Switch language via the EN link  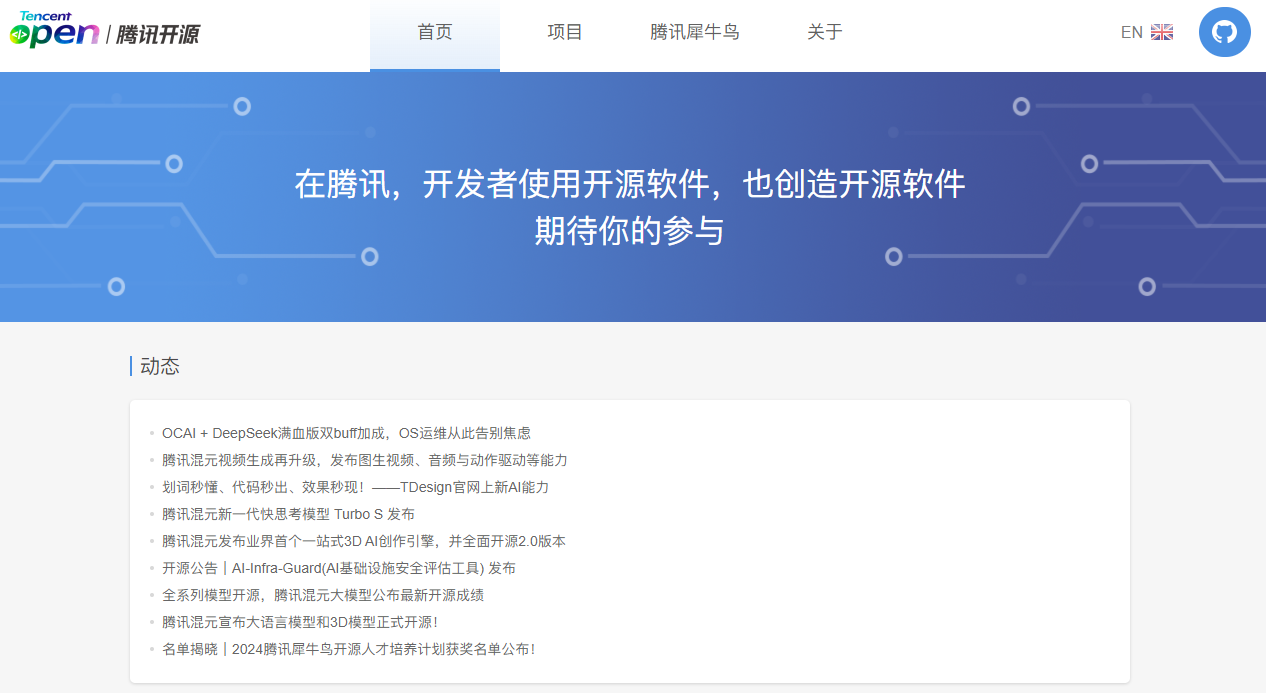pyautogui.click(x=1131, y=32)
